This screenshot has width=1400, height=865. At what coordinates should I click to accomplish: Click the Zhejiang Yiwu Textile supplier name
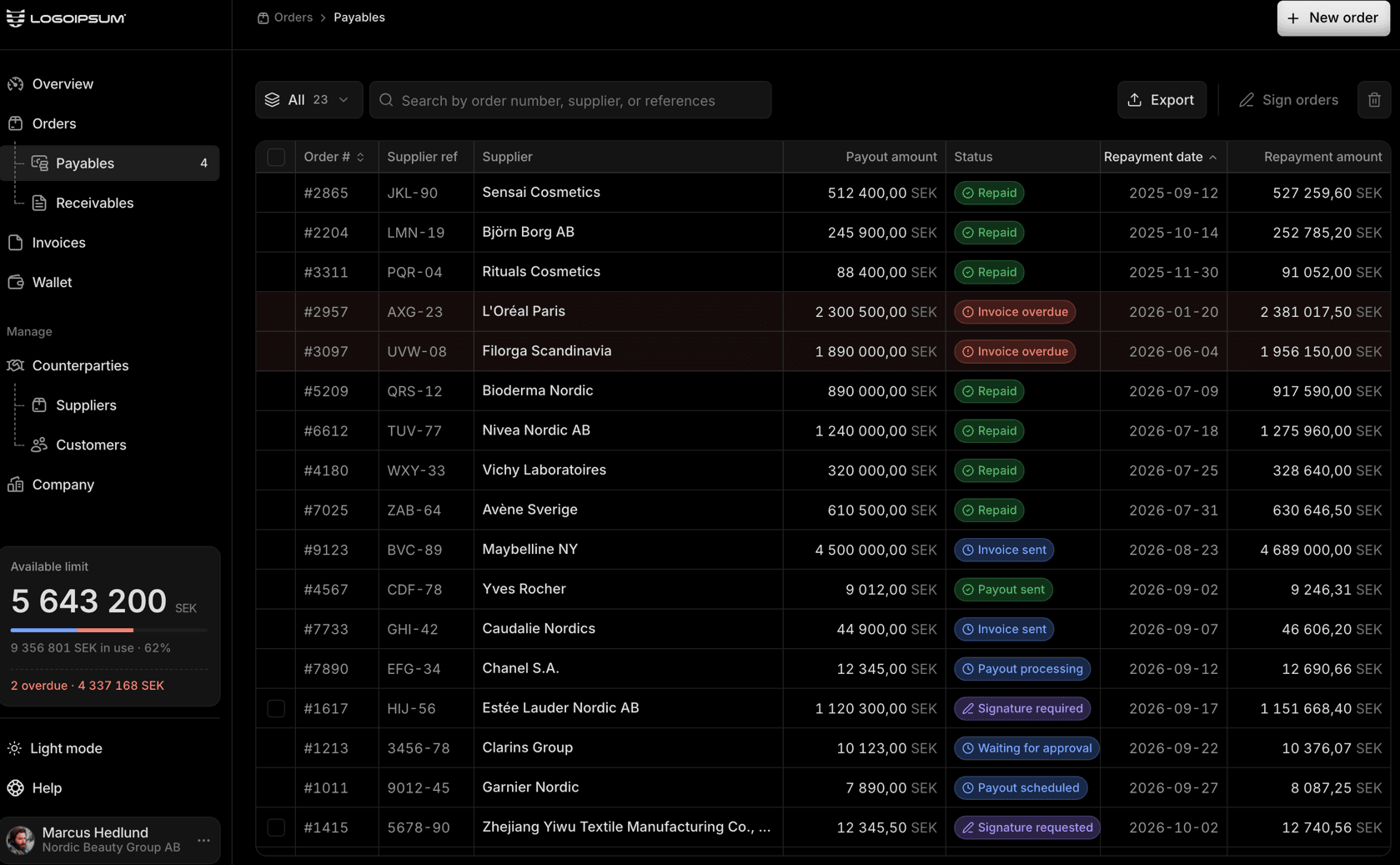click(626, 827)
